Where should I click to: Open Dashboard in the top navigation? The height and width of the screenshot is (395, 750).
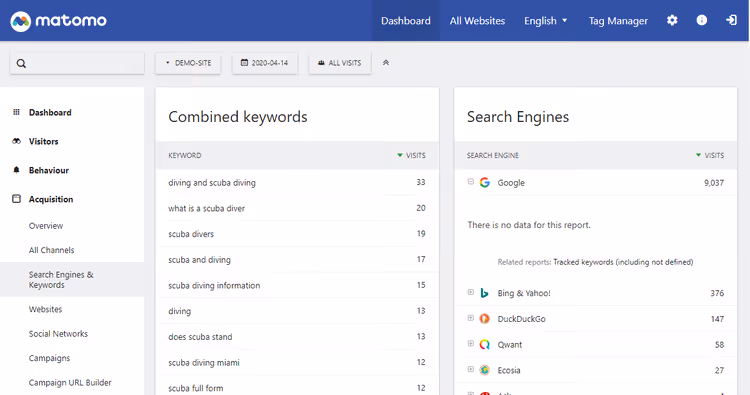[406, 21]
